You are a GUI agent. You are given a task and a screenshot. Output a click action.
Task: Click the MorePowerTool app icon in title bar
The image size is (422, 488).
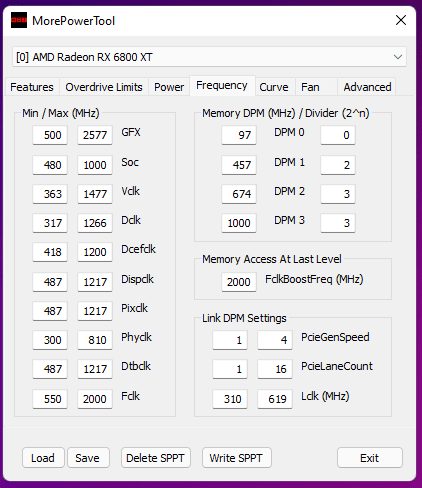tap(19, 20)
